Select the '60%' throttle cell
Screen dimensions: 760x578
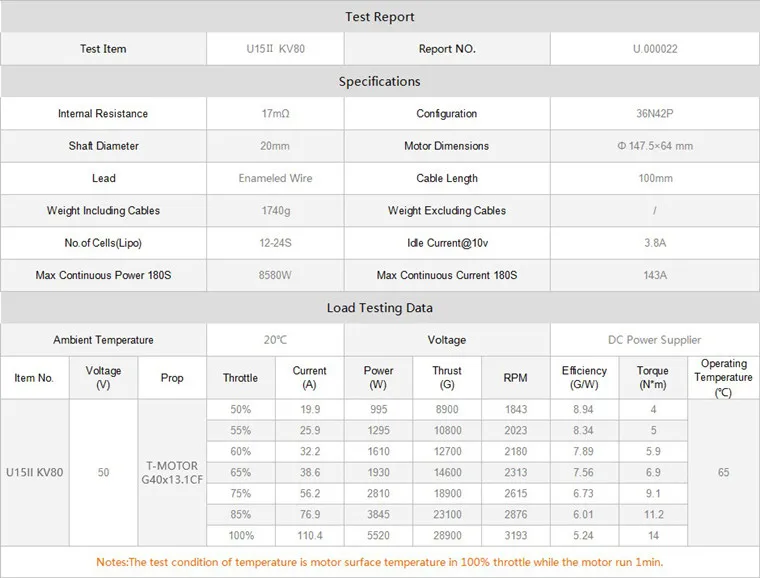click(241, 452)
